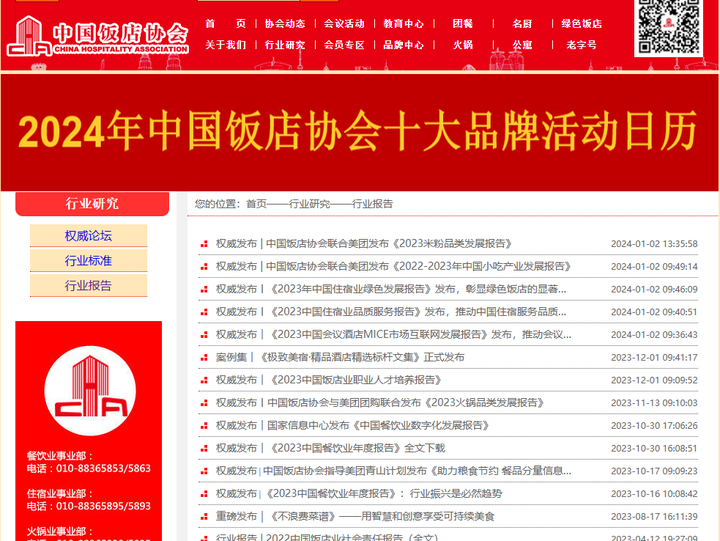
Task: Open the 老字号 menu item
Action: pos(581,45)
